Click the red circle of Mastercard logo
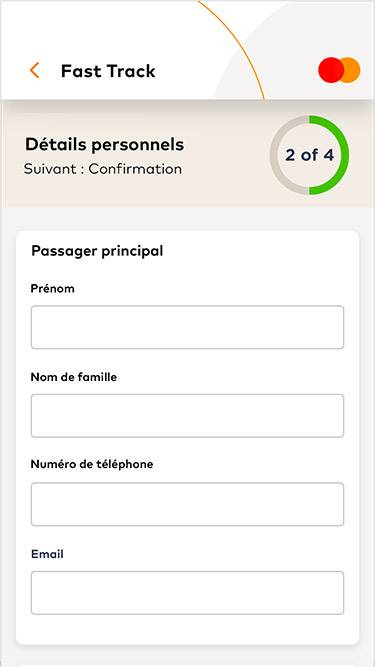Screen dimensions: 375x667 click(x=331, y=70)
